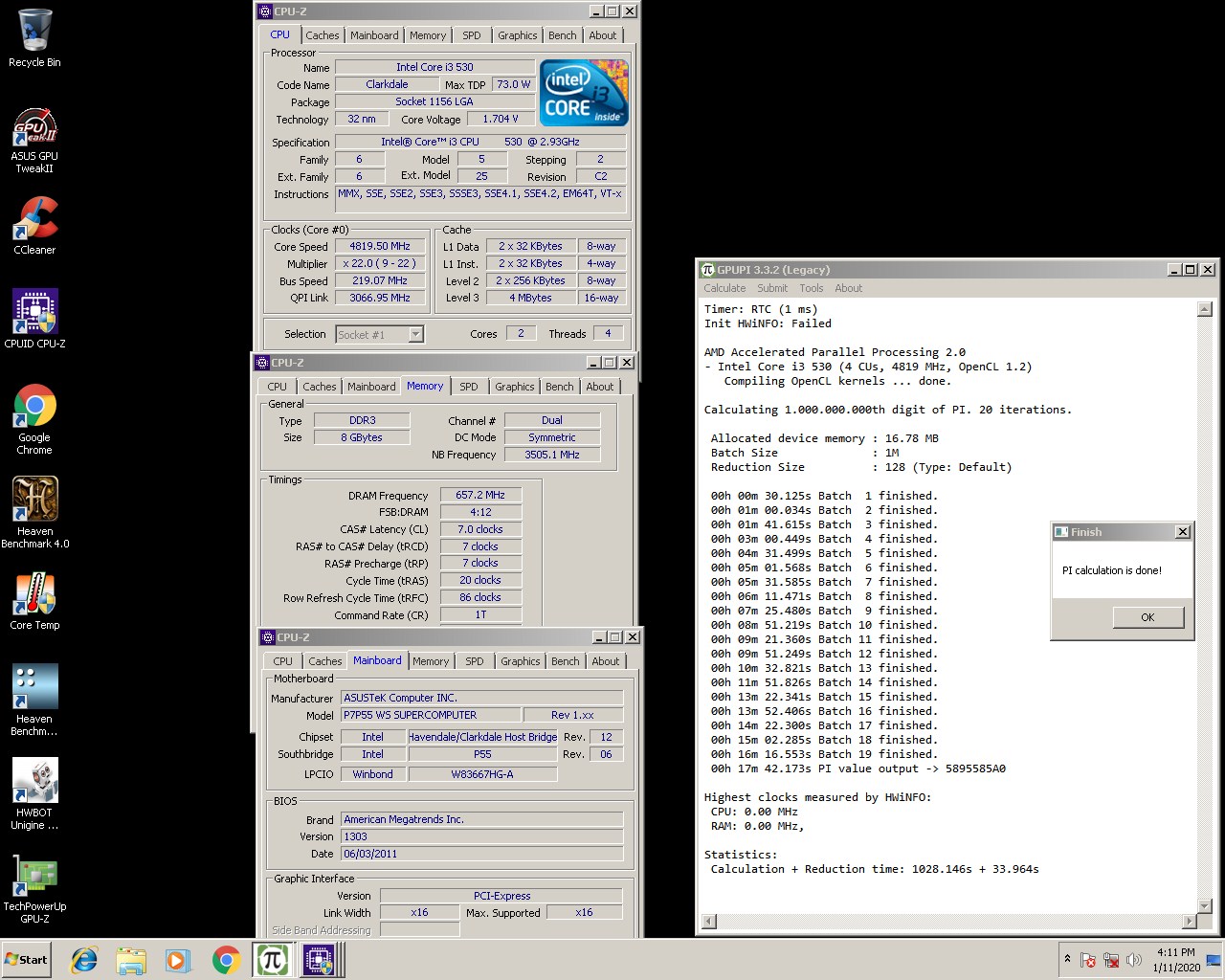Select Memory tab in the Mainboard CPU-Z window
The image size is (1225, 980).
pos(431,661)
